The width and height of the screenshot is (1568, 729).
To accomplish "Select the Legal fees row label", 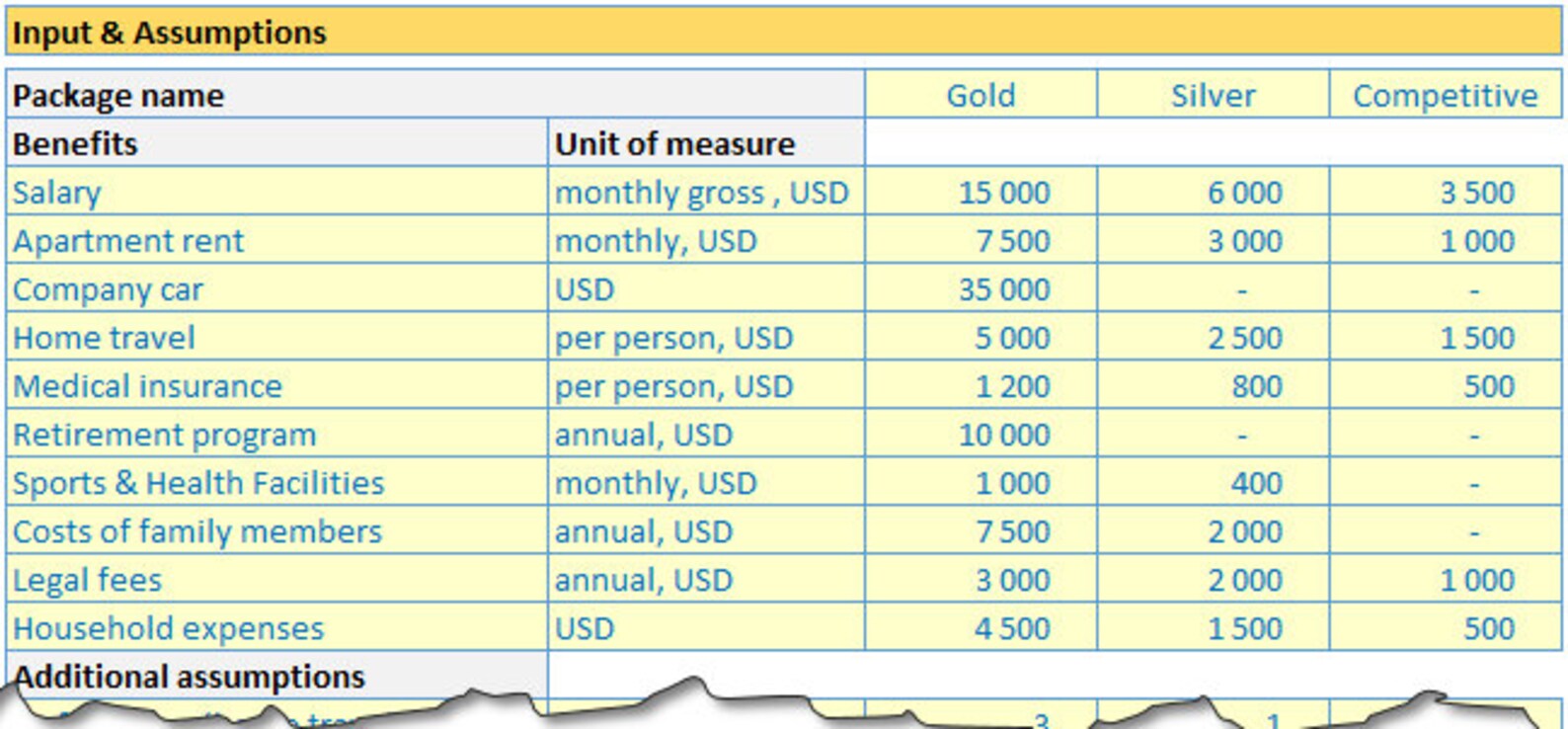I will tap(276, 579).
